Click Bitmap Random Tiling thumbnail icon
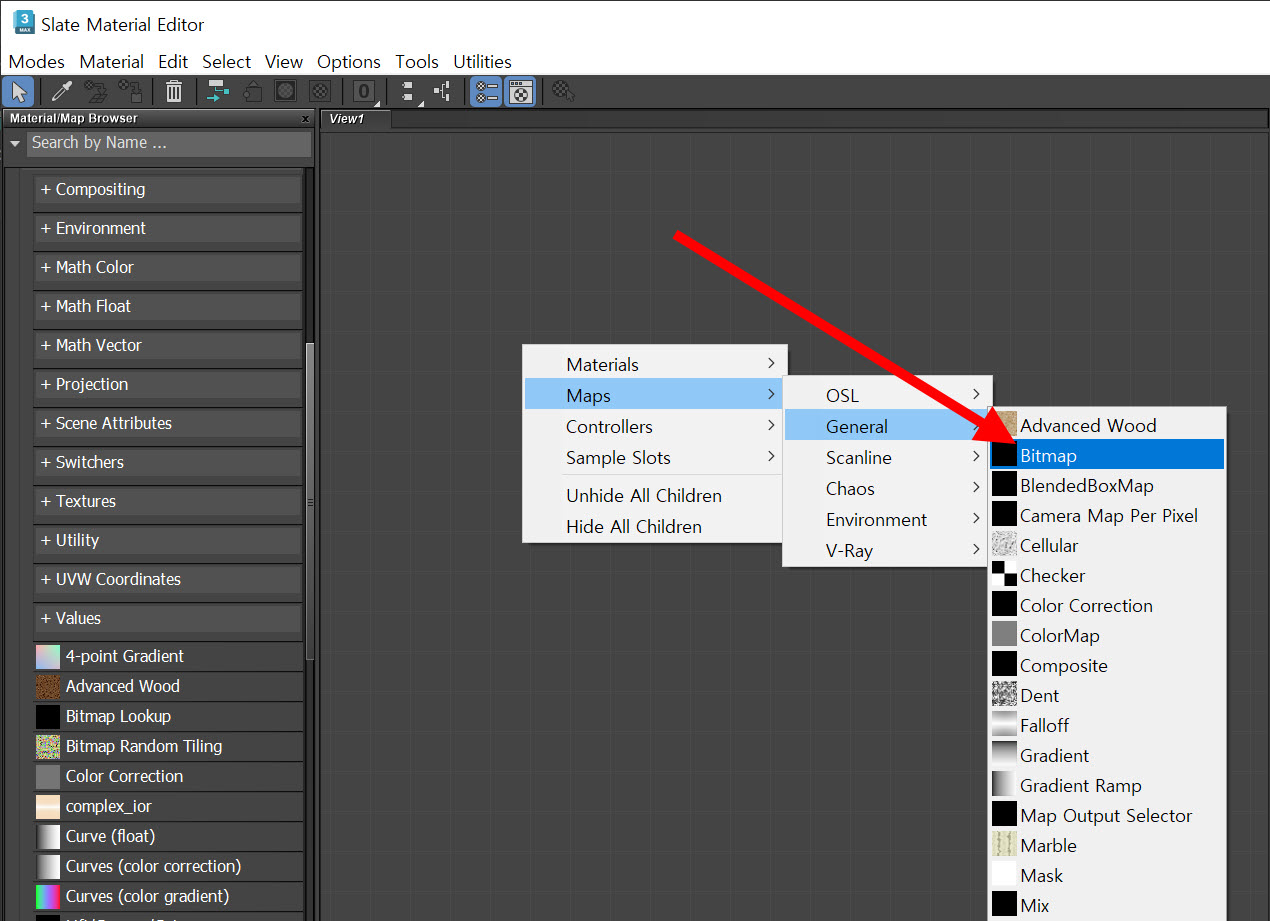Viewport: 1270px width, 921px height. (48, 747)
